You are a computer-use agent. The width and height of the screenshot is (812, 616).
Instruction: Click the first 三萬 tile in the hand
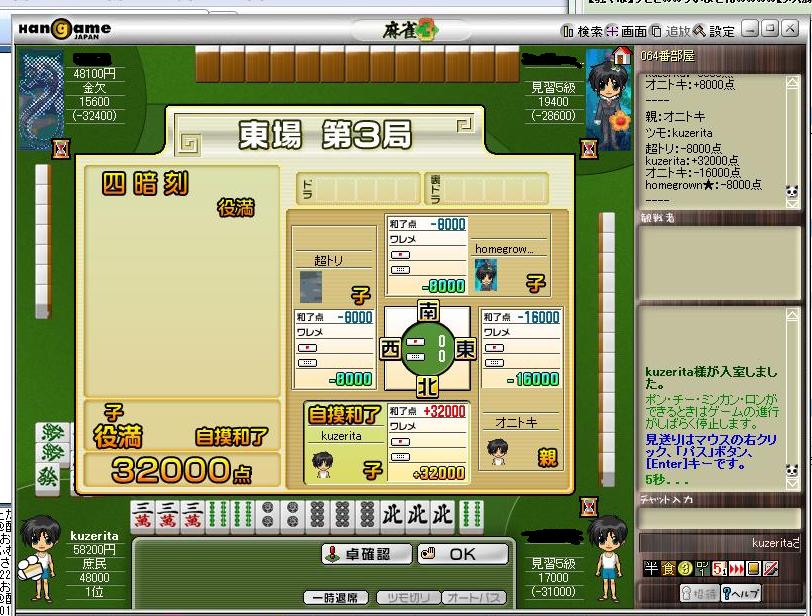pyautogui.click(x=142, y=516)
